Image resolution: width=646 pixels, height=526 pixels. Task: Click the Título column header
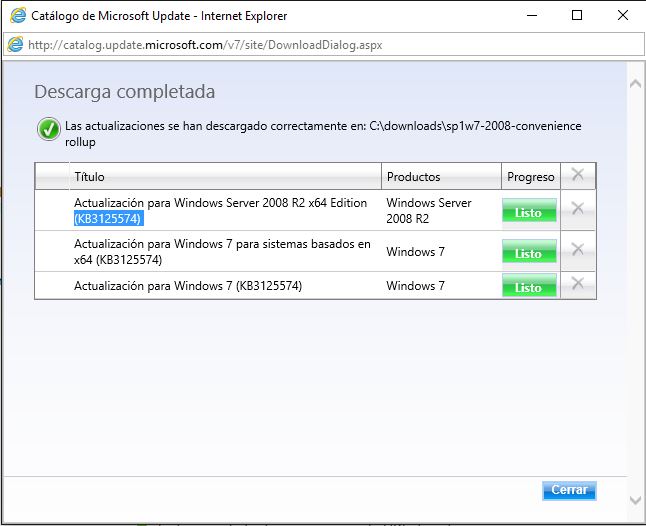click(225, 177)
